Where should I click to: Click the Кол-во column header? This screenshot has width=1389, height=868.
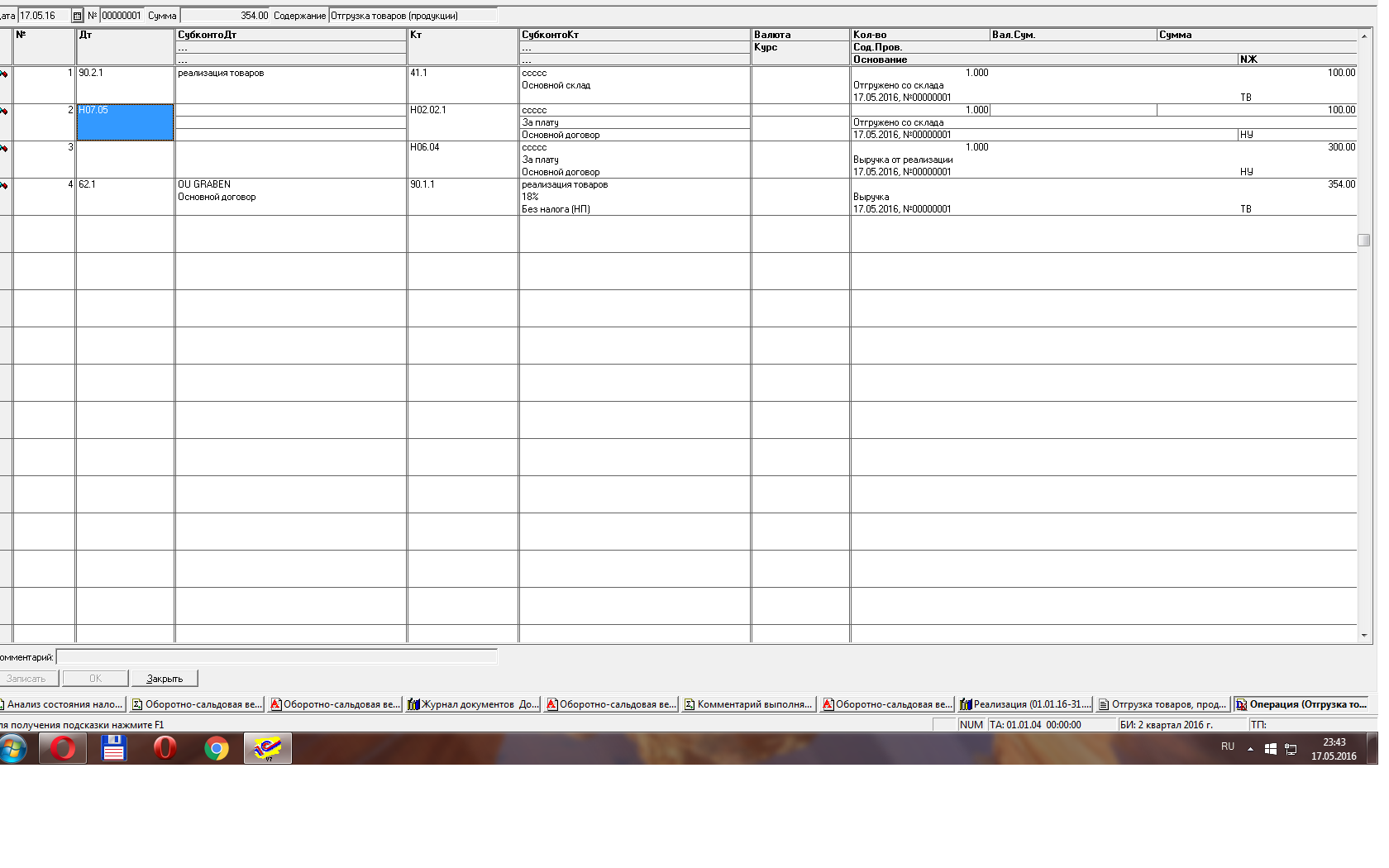coord(920,35)
